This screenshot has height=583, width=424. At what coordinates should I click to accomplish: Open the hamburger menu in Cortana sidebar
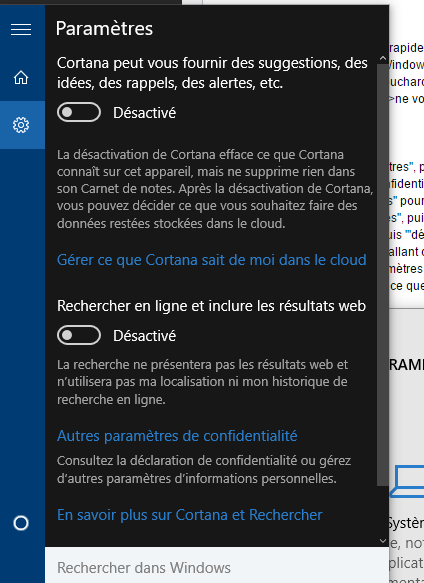click(21, 29)
